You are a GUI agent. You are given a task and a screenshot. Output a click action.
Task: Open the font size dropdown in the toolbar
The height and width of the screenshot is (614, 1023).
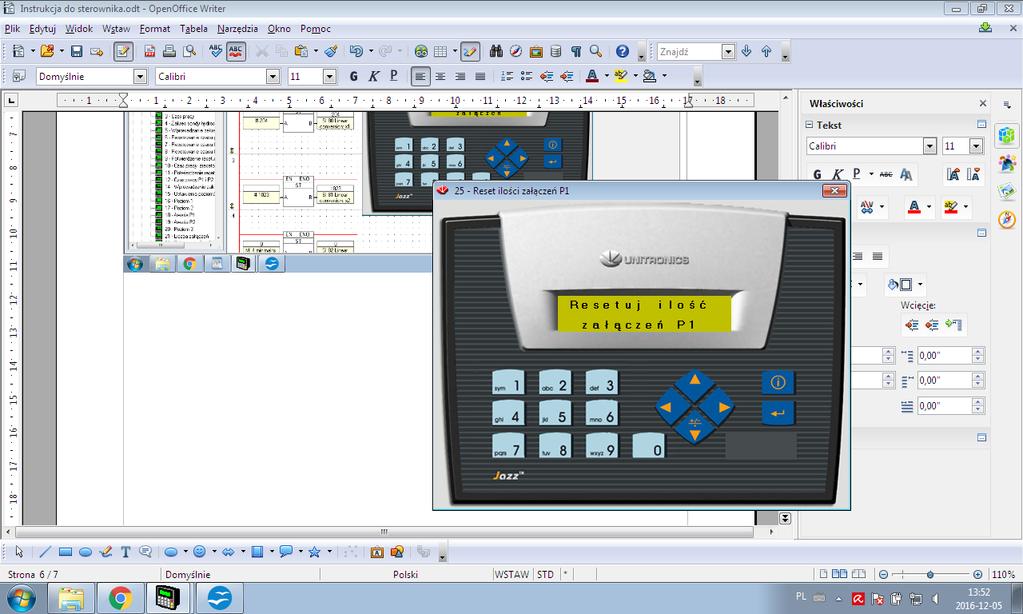click(x=329, y=76)
